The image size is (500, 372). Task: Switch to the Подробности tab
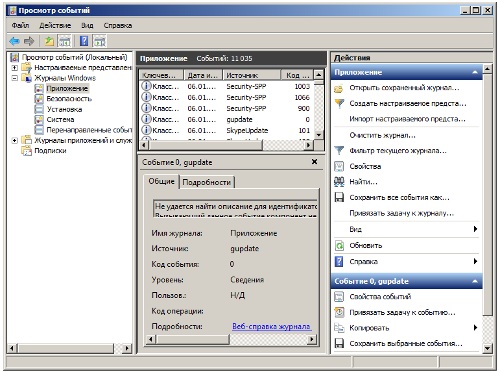[x=207, y=182]
